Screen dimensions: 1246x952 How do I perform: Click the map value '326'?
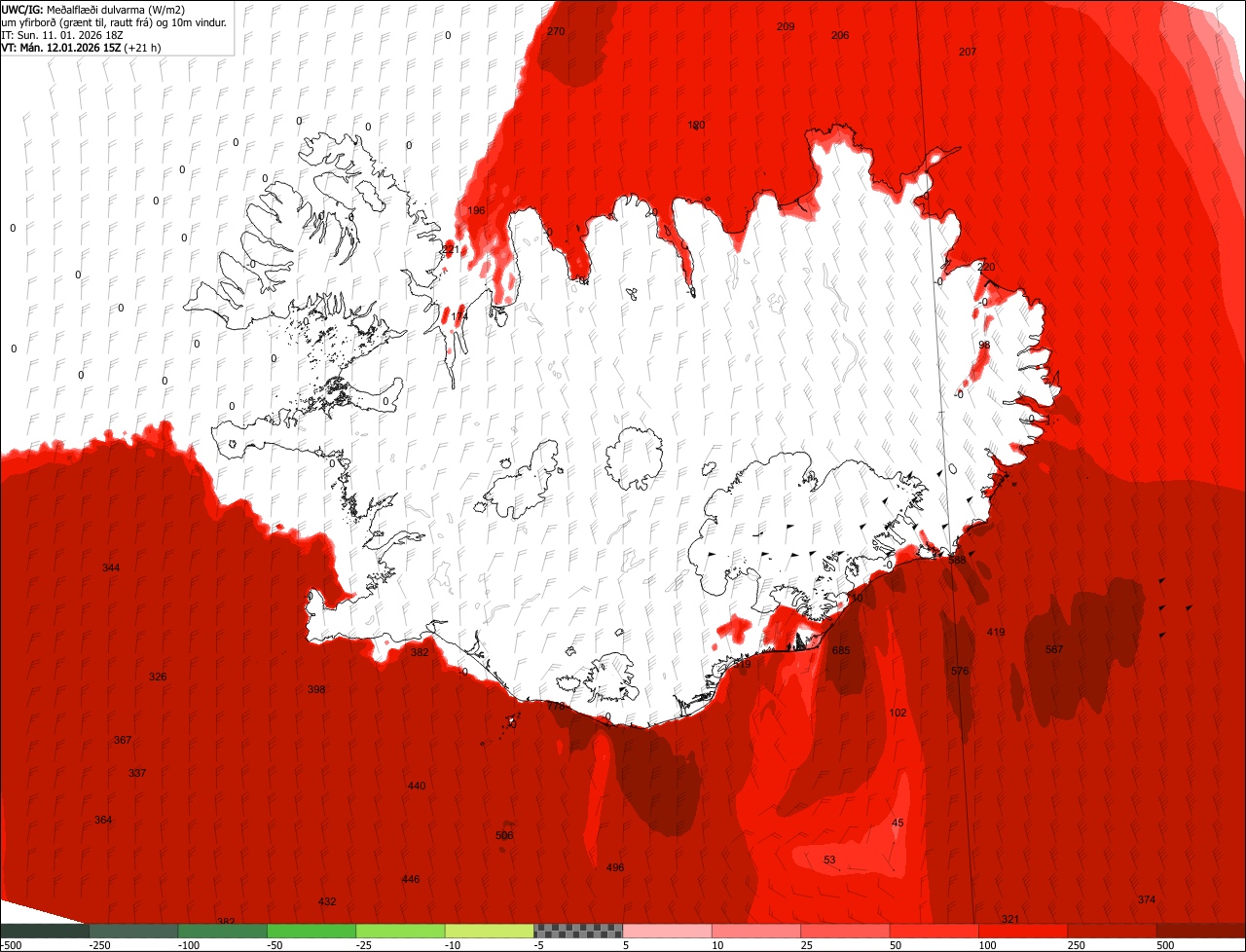click(158, 677)
